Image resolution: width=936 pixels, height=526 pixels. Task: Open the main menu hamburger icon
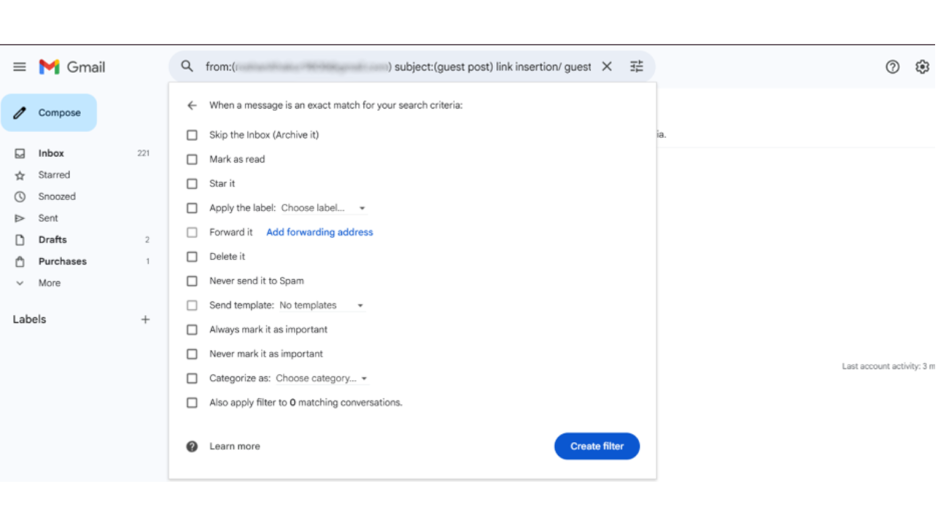pyautogui.click(x=20, y=67)
